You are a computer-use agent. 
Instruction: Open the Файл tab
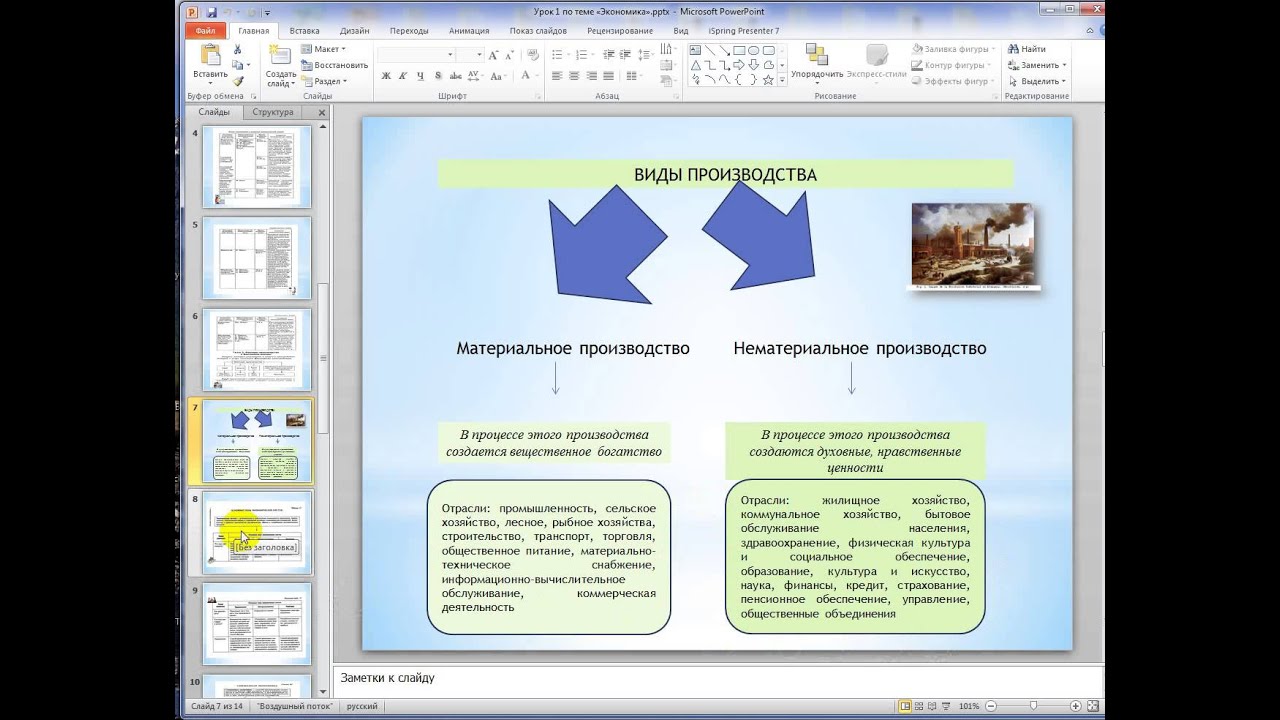click(206, 31)
